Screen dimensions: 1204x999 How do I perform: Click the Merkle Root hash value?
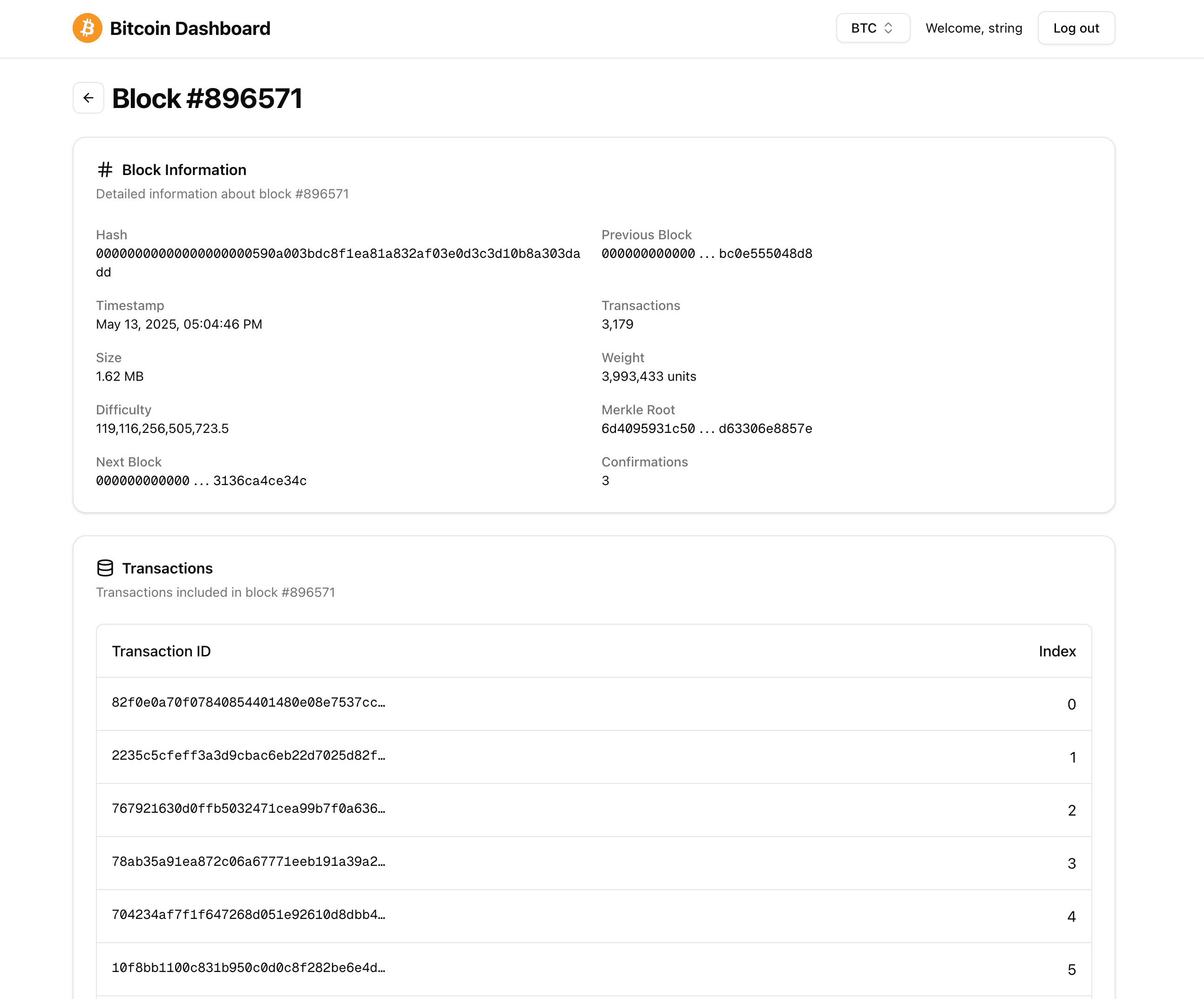706,428
